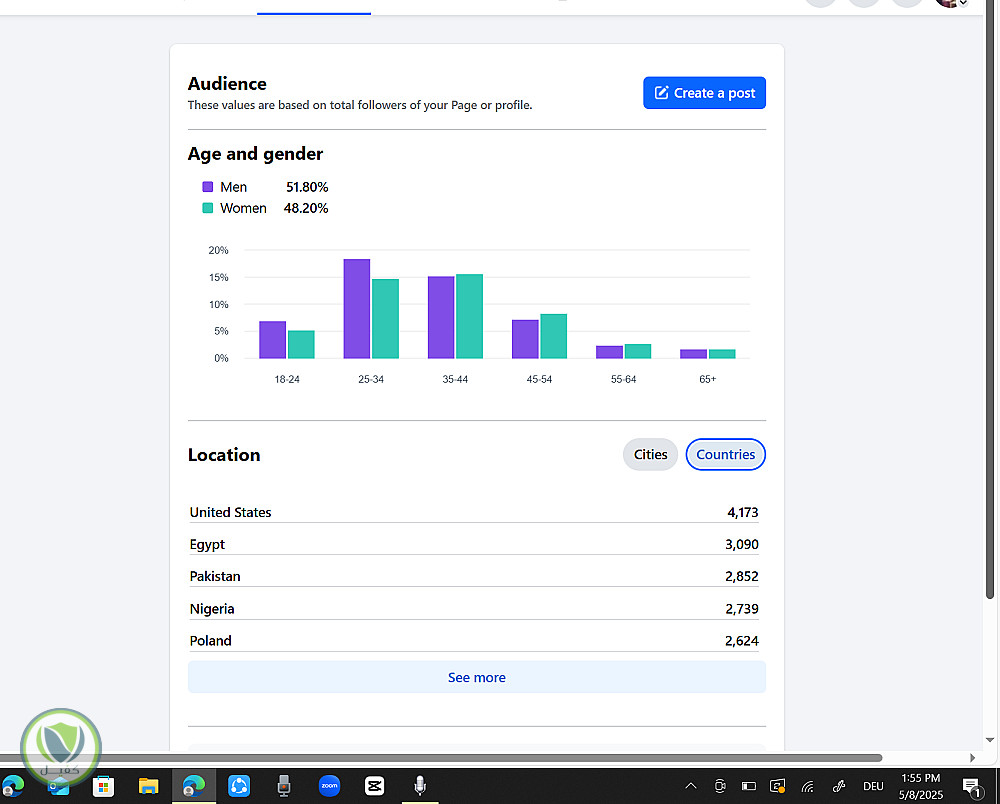1000x804 pixels.
Task: Open the voice recorder microphone icon
Action: pos(420,786)
